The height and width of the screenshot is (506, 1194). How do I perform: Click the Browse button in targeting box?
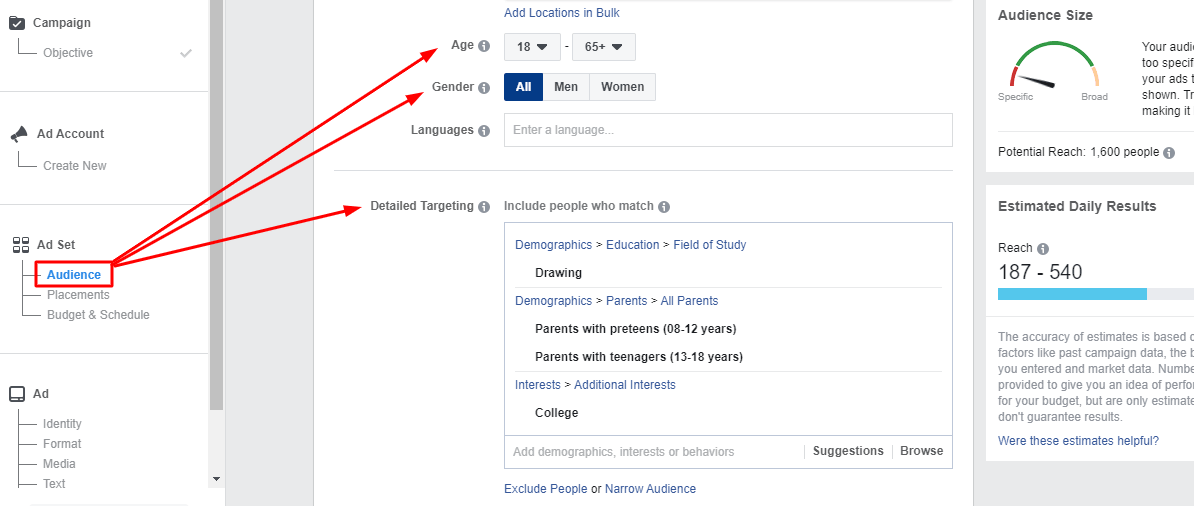click(x=921, y=451)
